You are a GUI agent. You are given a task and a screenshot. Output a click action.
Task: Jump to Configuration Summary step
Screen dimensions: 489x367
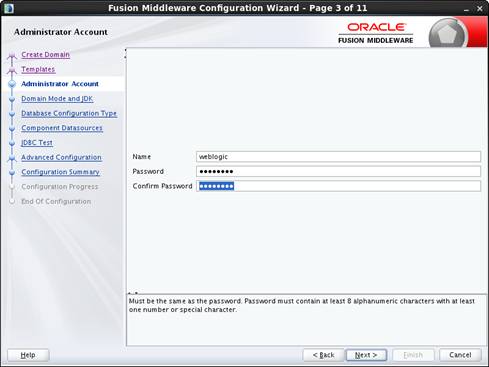point(60,172)
